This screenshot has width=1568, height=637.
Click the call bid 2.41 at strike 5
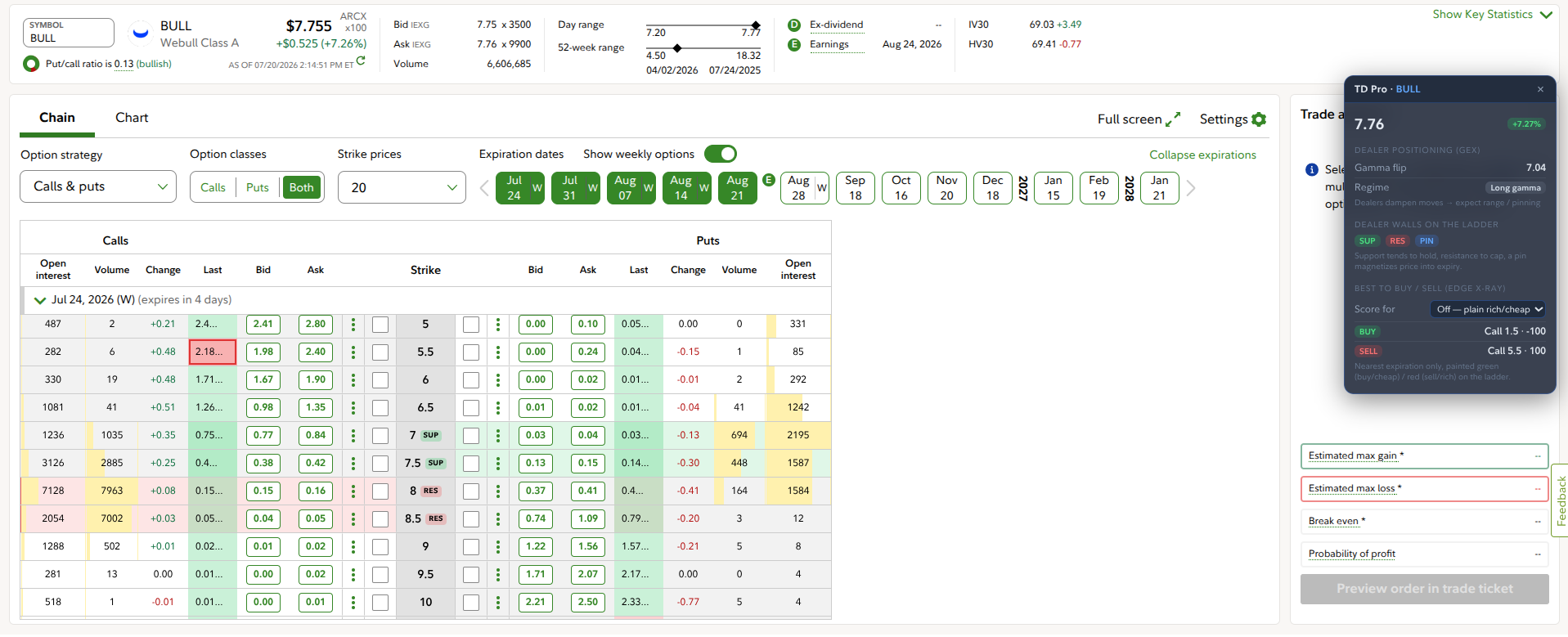click(263, 325)
